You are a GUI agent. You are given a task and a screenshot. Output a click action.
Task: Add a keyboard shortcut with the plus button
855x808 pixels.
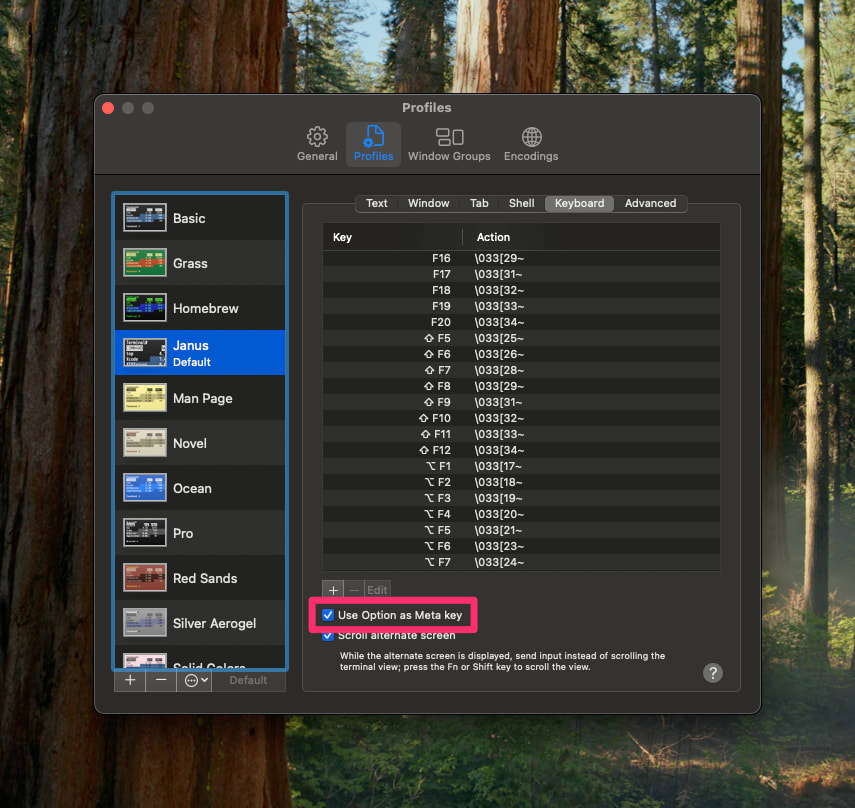click(x=333, y=589)
